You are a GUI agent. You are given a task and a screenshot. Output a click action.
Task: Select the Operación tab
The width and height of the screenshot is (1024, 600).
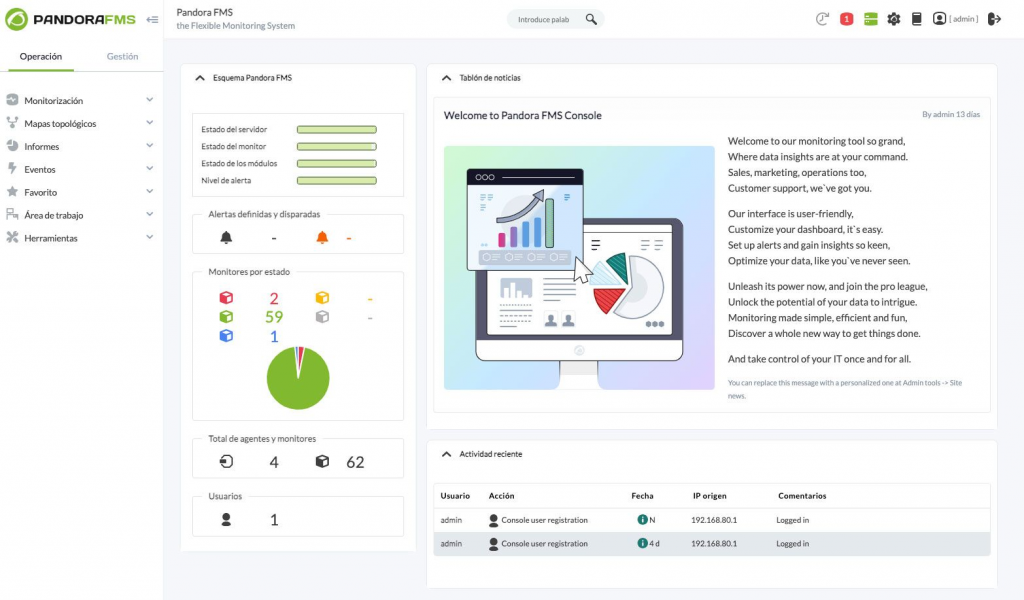(x=41, y=57)
